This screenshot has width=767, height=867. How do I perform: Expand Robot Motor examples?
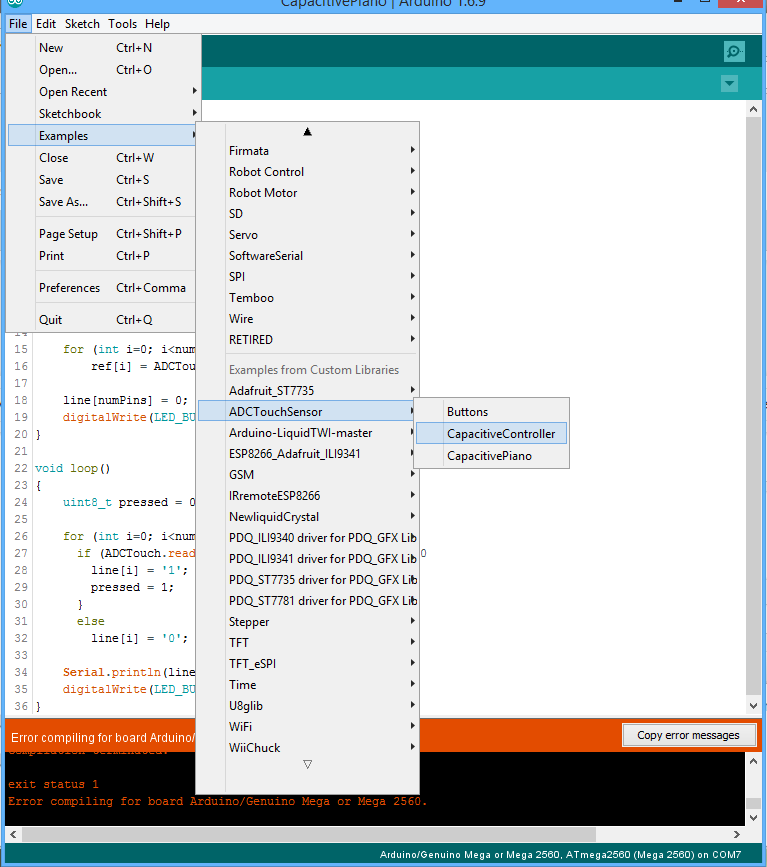click(308, 192)
